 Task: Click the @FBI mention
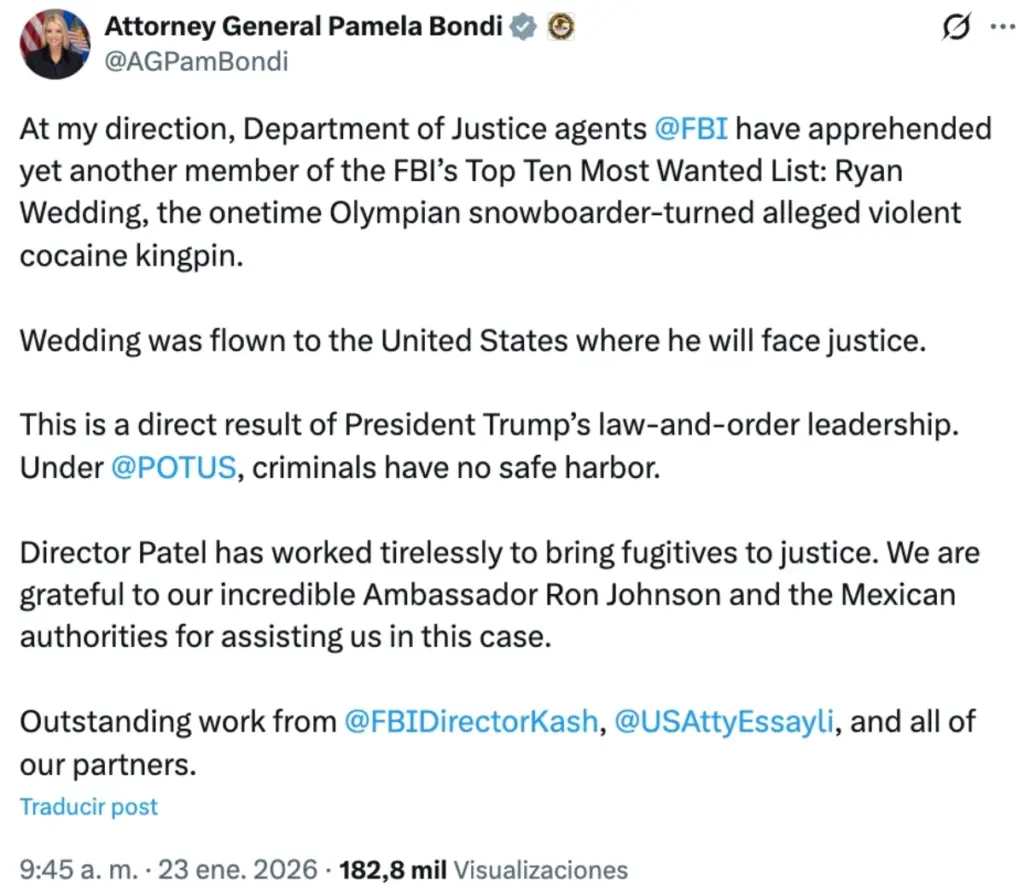click(x=690, y=129)
